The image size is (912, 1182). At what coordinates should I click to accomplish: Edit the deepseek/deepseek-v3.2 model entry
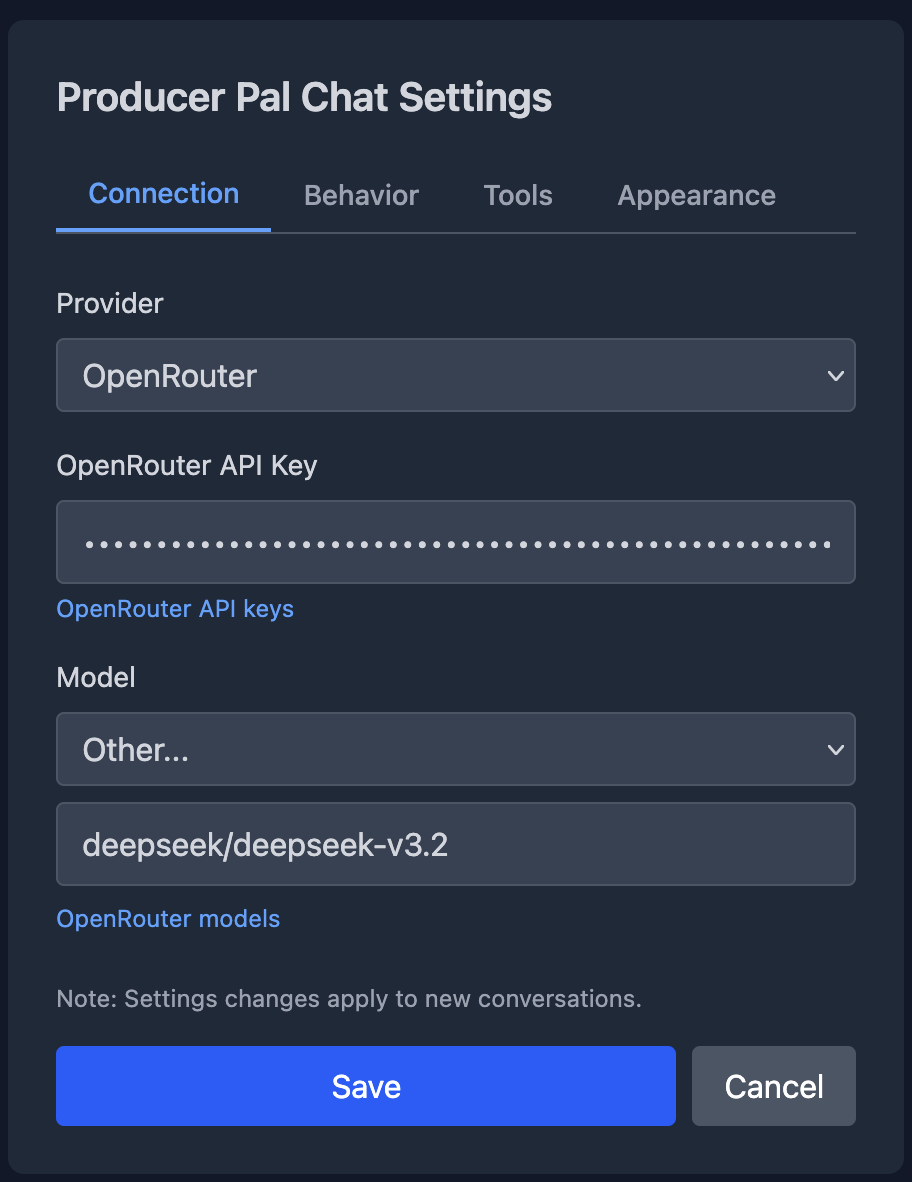pos(456,844)
